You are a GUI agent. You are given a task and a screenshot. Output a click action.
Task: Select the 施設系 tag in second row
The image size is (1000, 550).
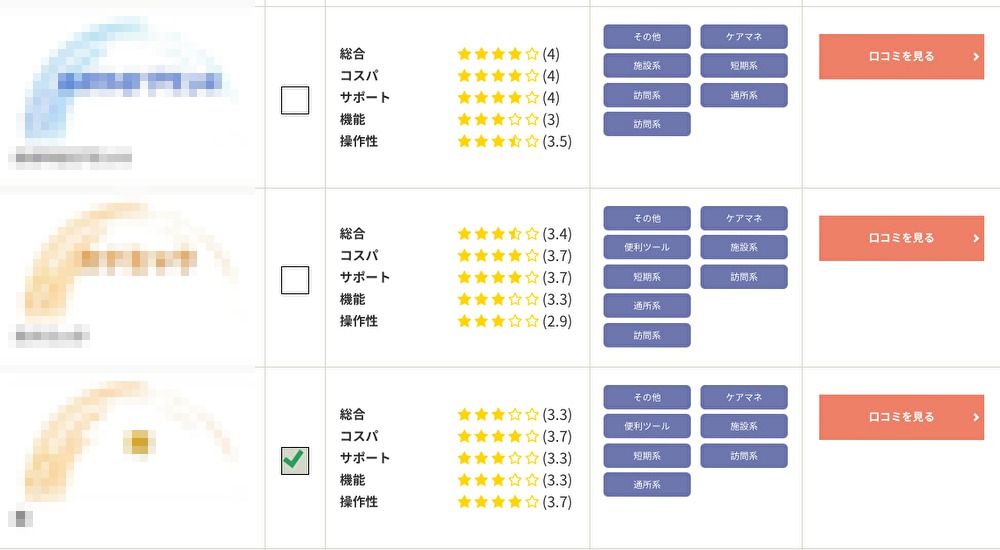[x=744, y=248]
